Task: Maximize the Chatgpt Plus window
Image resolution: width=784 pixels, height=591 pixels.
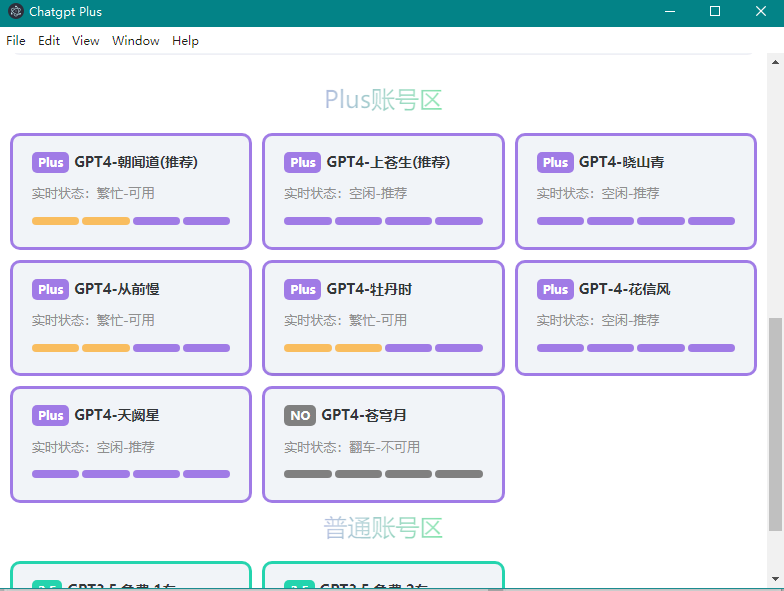Action: pos(715,11)
